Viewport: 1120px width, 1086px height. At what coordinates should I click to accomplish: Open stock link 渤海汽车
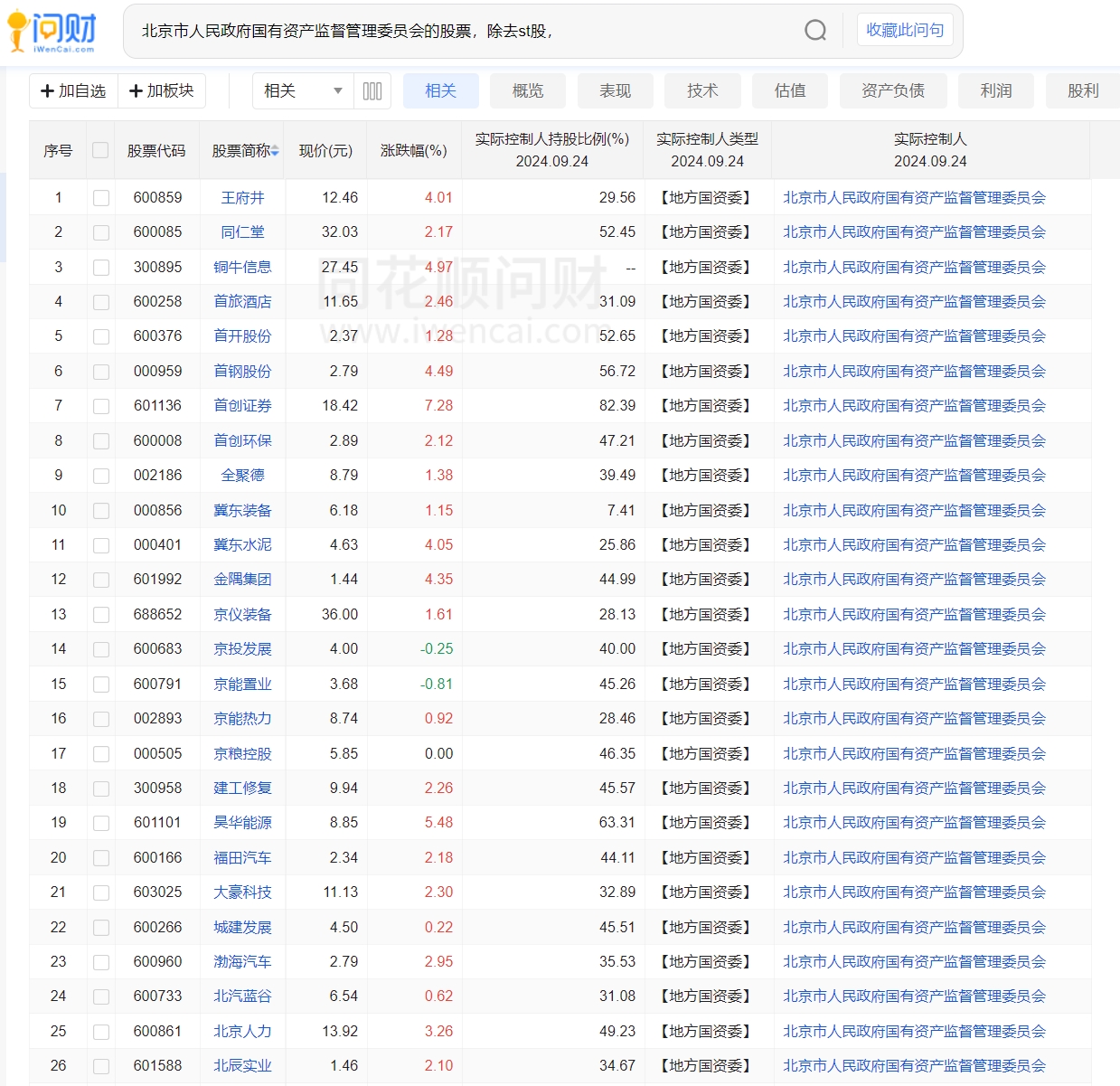coord(243,961)
